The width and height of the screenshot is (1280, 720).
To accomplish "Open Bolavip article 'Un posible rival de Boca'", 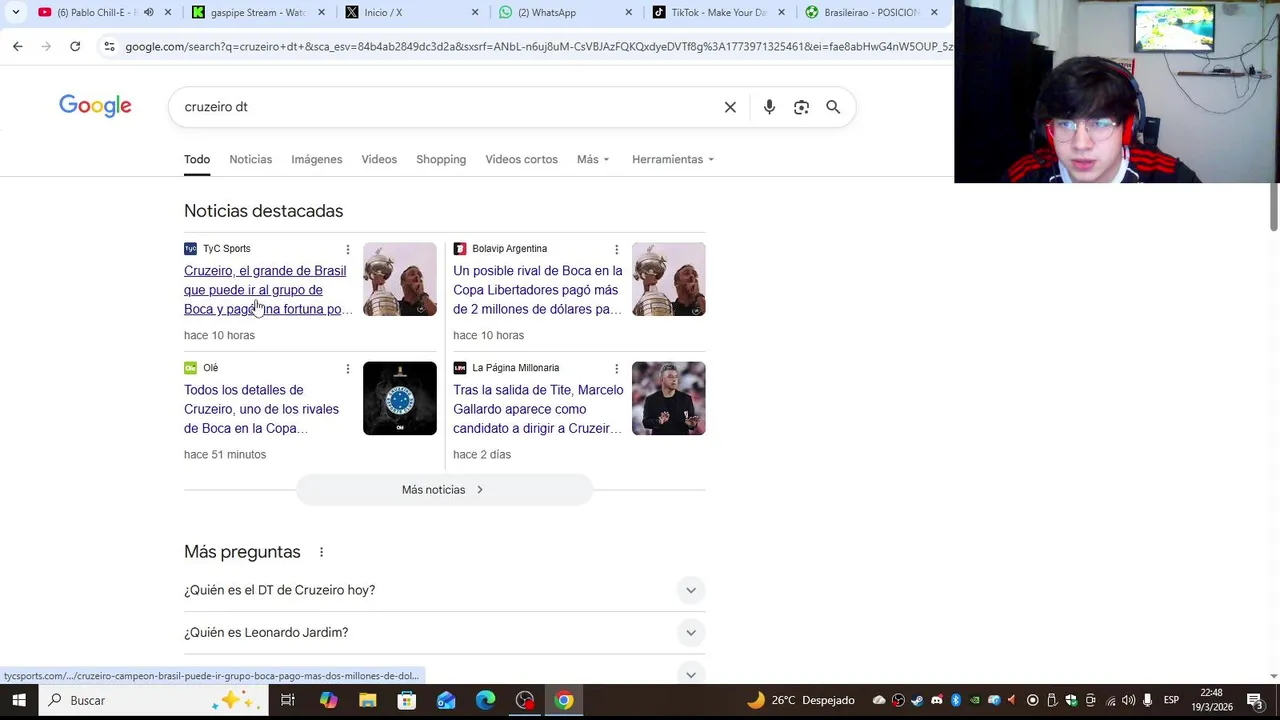I will [538, 290].
